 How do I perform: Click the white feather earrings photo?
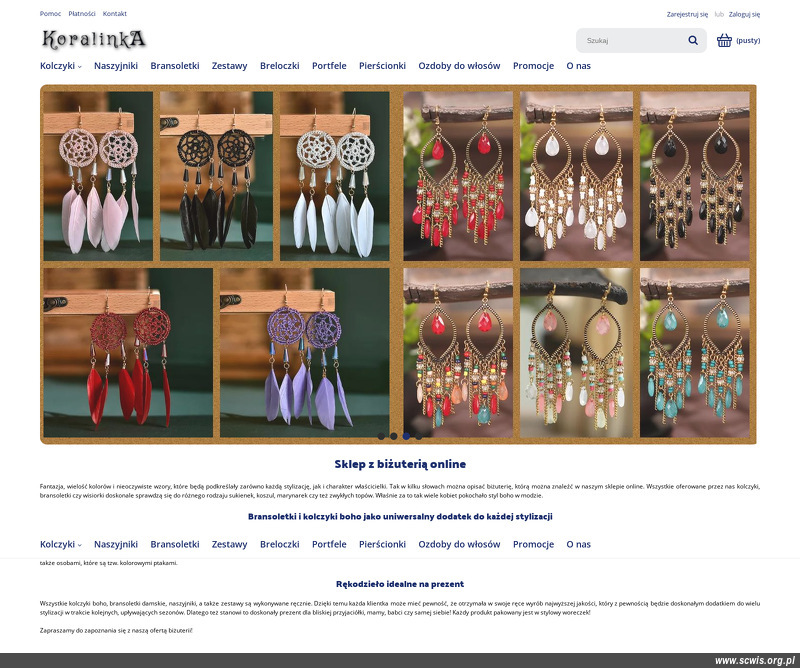(335, 176)
